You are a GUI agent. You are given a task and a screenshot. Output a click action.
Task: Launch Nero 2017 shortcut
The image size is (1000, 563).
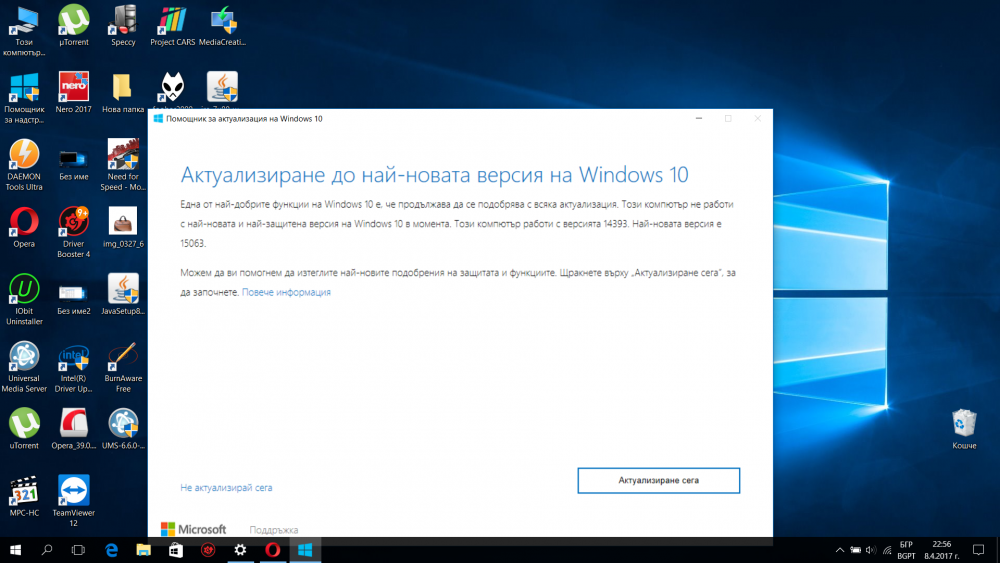[x=74, y=93]
